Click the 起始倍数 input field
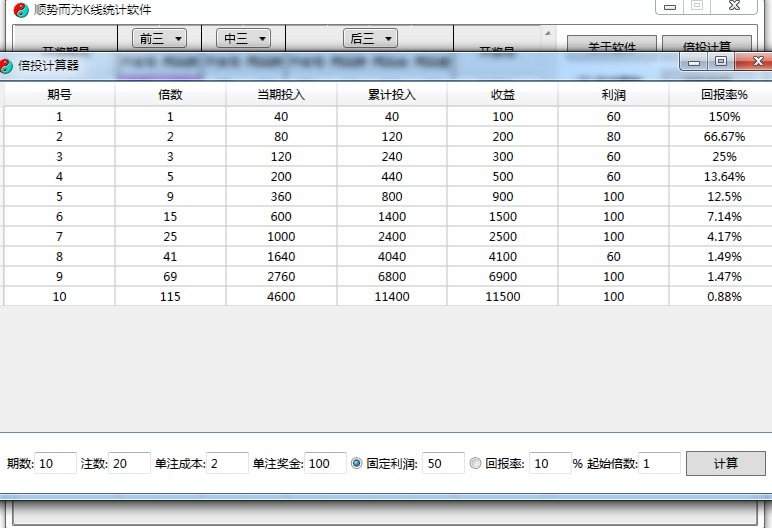The image size is (772, 528). [659, 464]
